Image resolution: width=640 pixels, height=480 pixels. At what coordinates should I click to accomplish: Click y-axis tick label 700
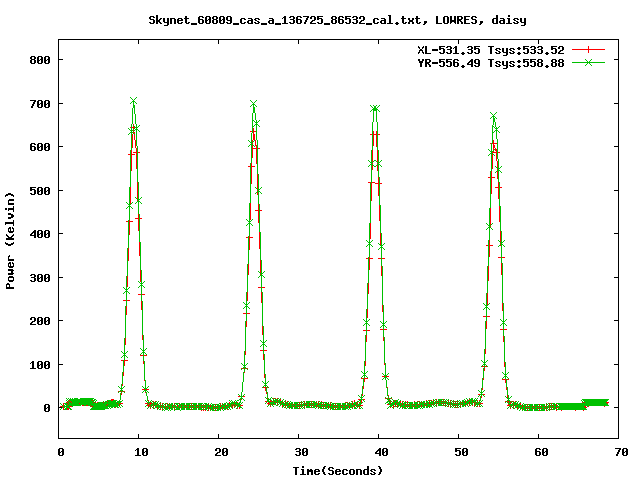pyautogui.click(x=40, y=104)
